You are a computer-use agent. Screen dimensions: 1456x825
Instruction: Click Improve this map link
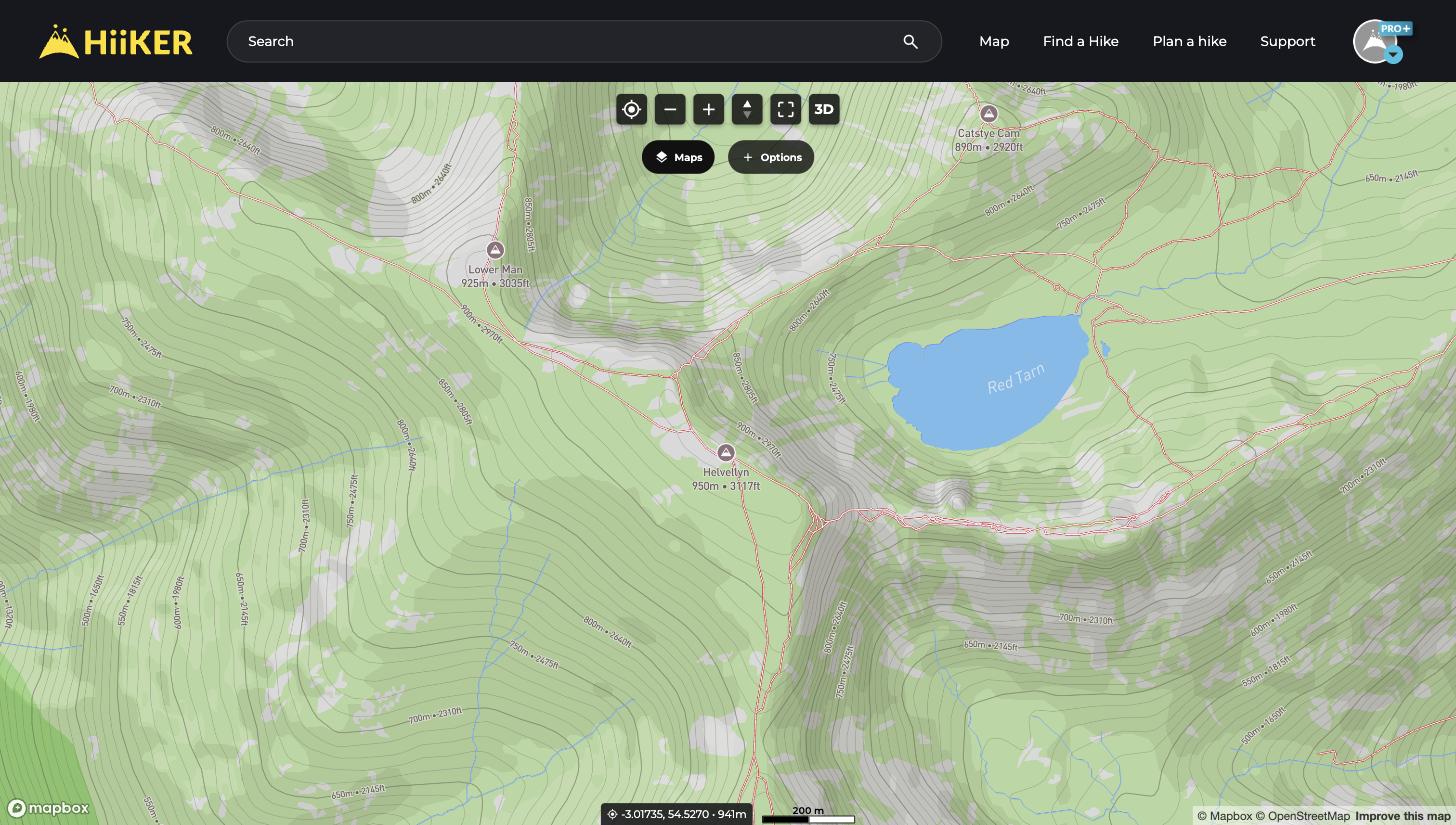[x=1403, y=816]
